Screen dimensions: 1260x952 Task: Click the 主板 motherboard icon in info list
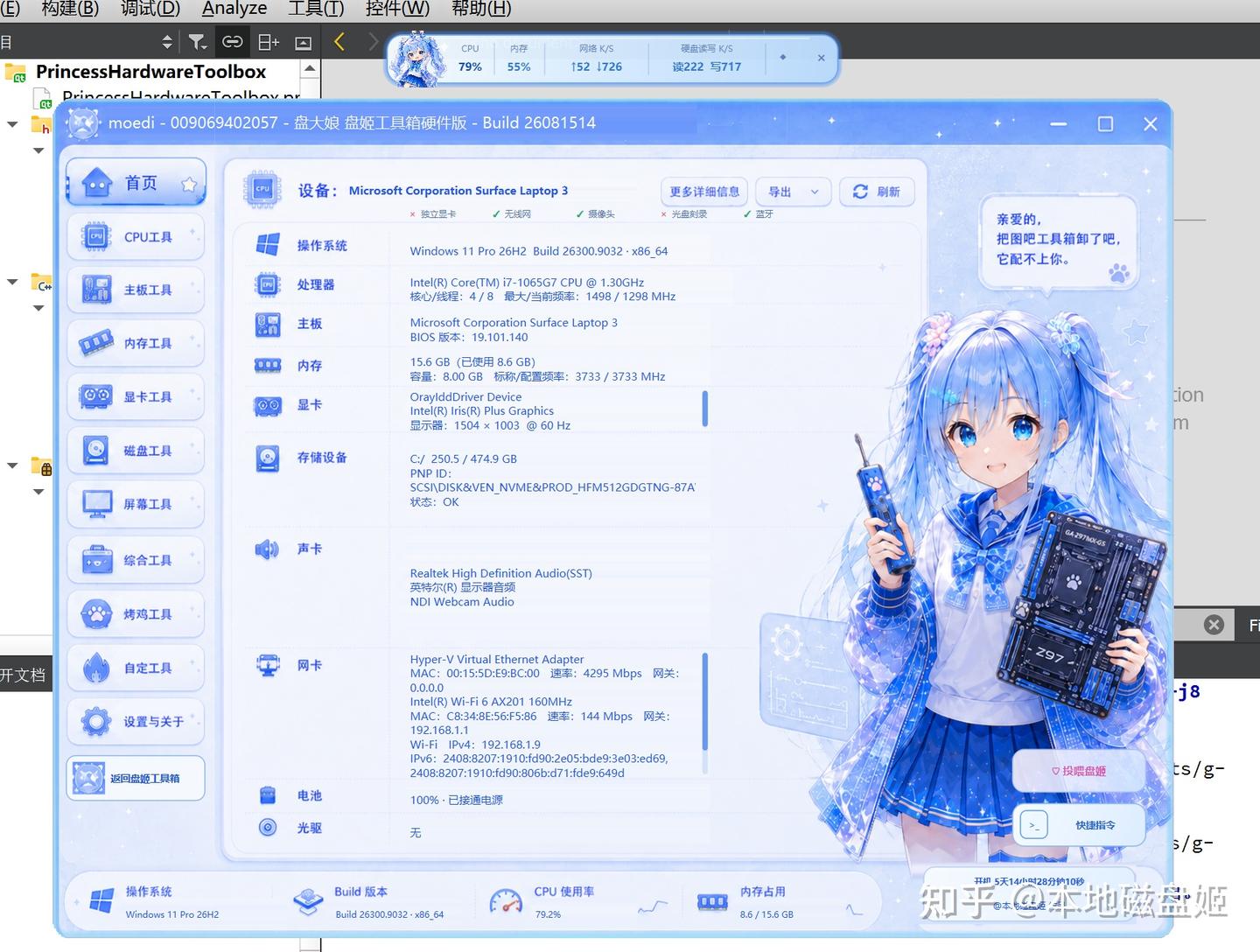pyautogui.click(x=268, y=324)
